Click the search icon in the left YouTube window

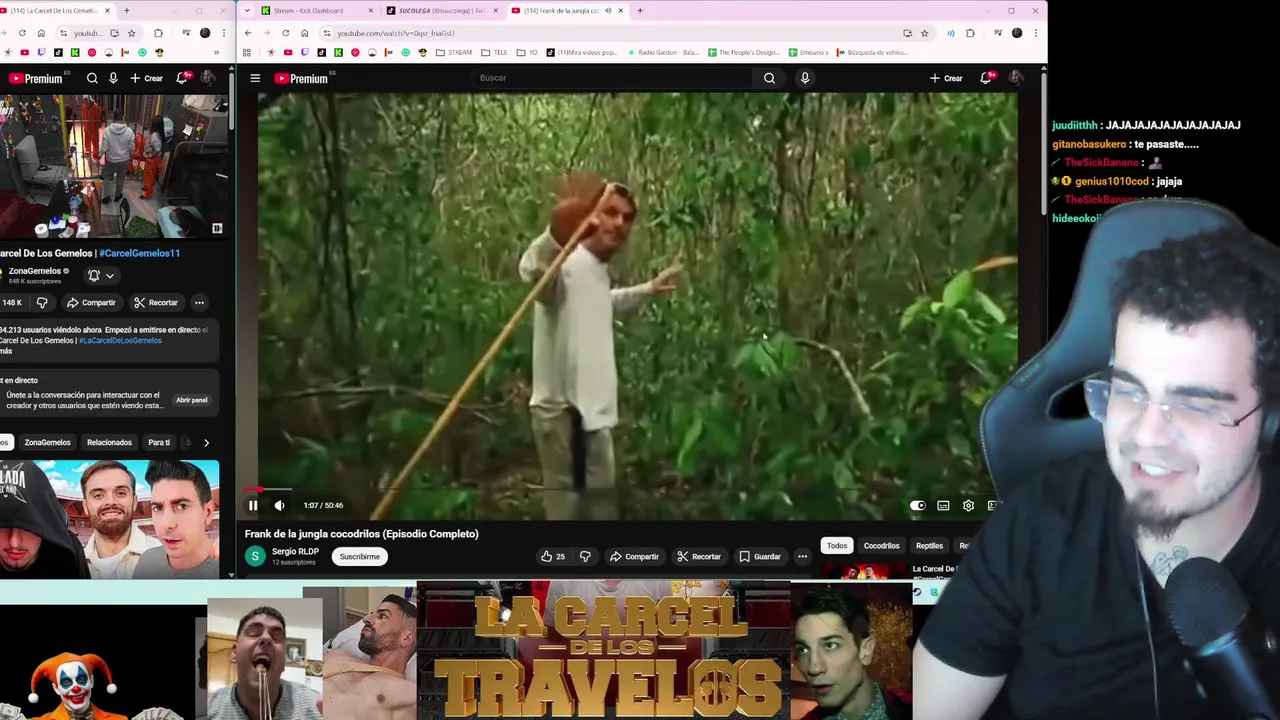[x=92, y=78]
